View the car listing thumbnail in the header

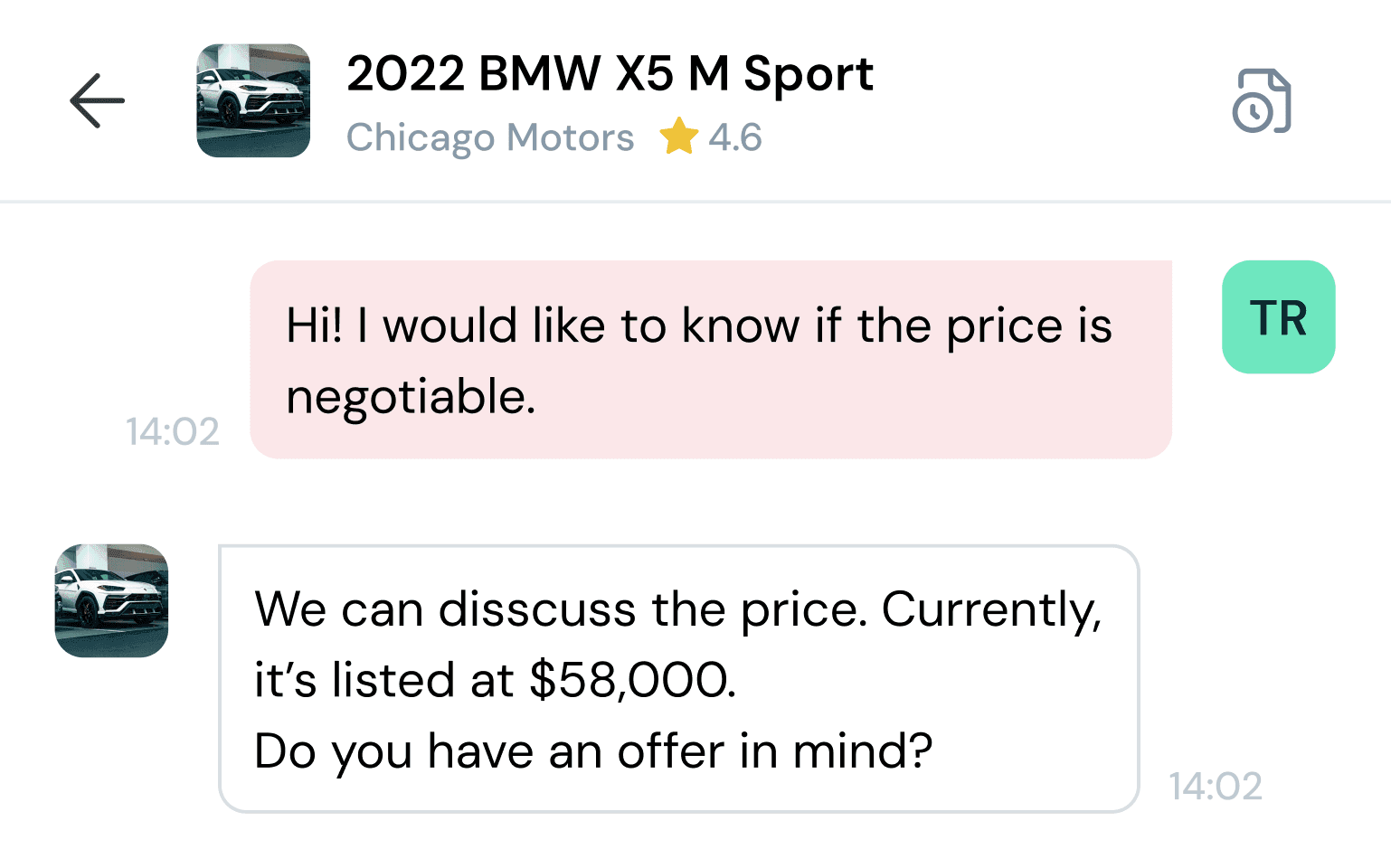(x=253, y=101)
